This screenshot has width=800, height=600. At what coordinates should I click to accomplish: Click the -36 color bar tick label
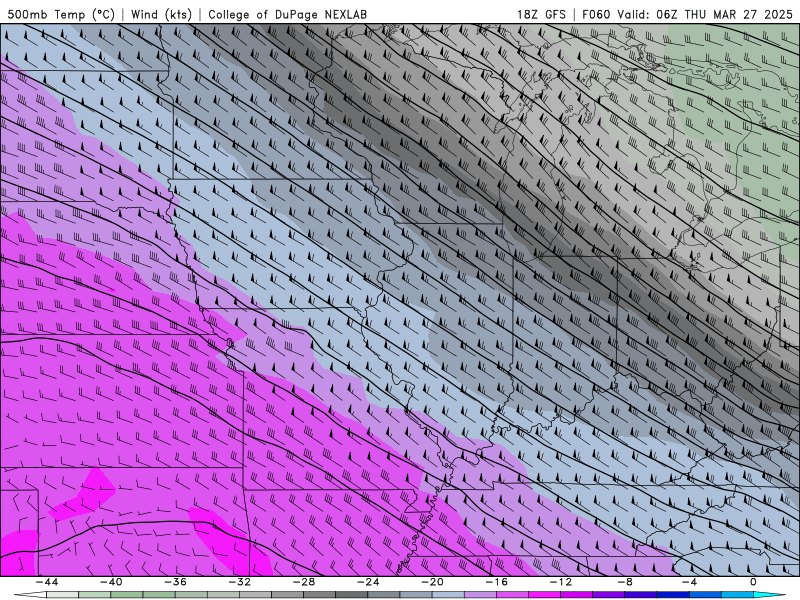coord(176,582)
